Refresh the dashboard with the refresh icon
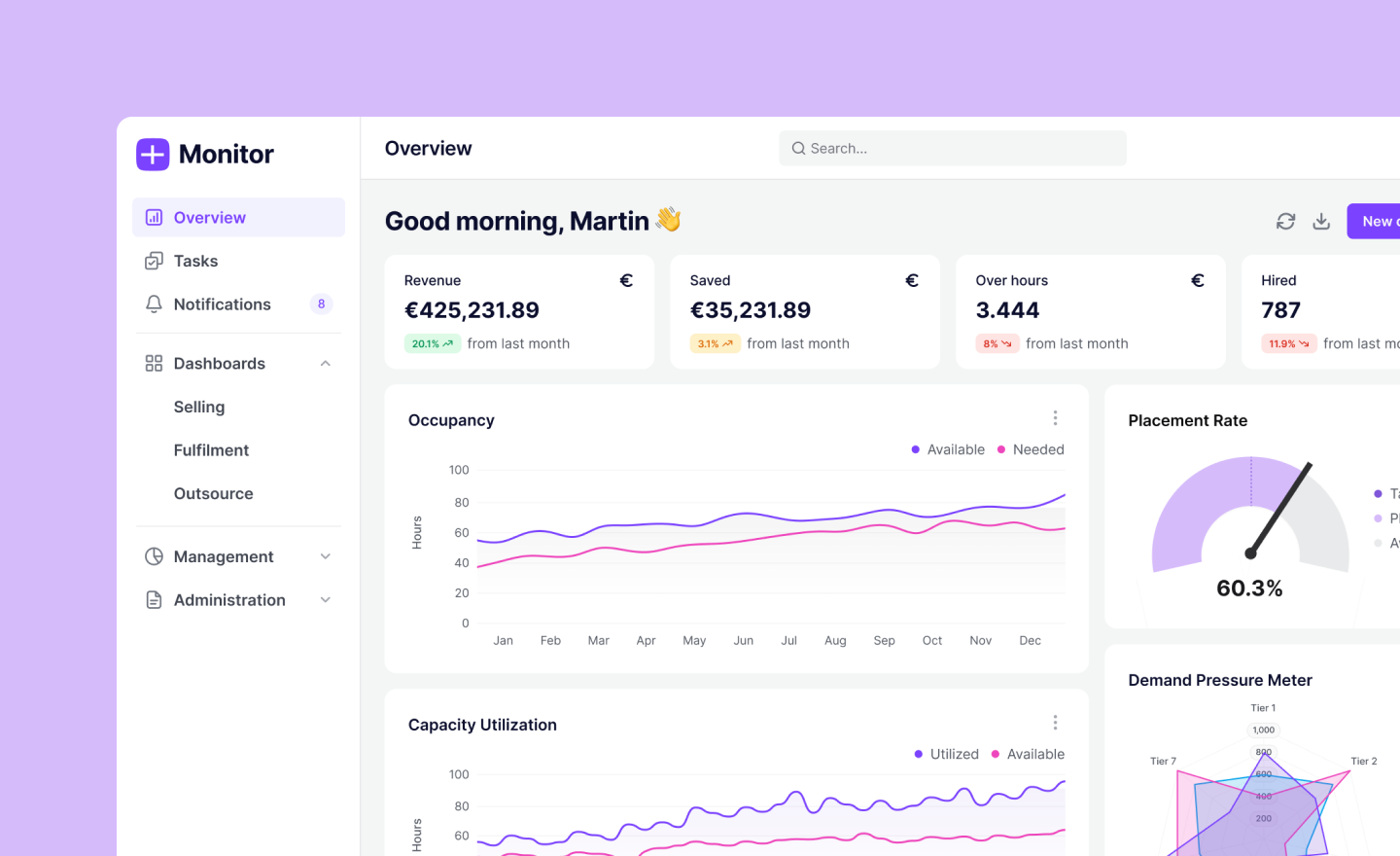The width and height of the screenshot is (1400, 856). tap(1285, 221)
